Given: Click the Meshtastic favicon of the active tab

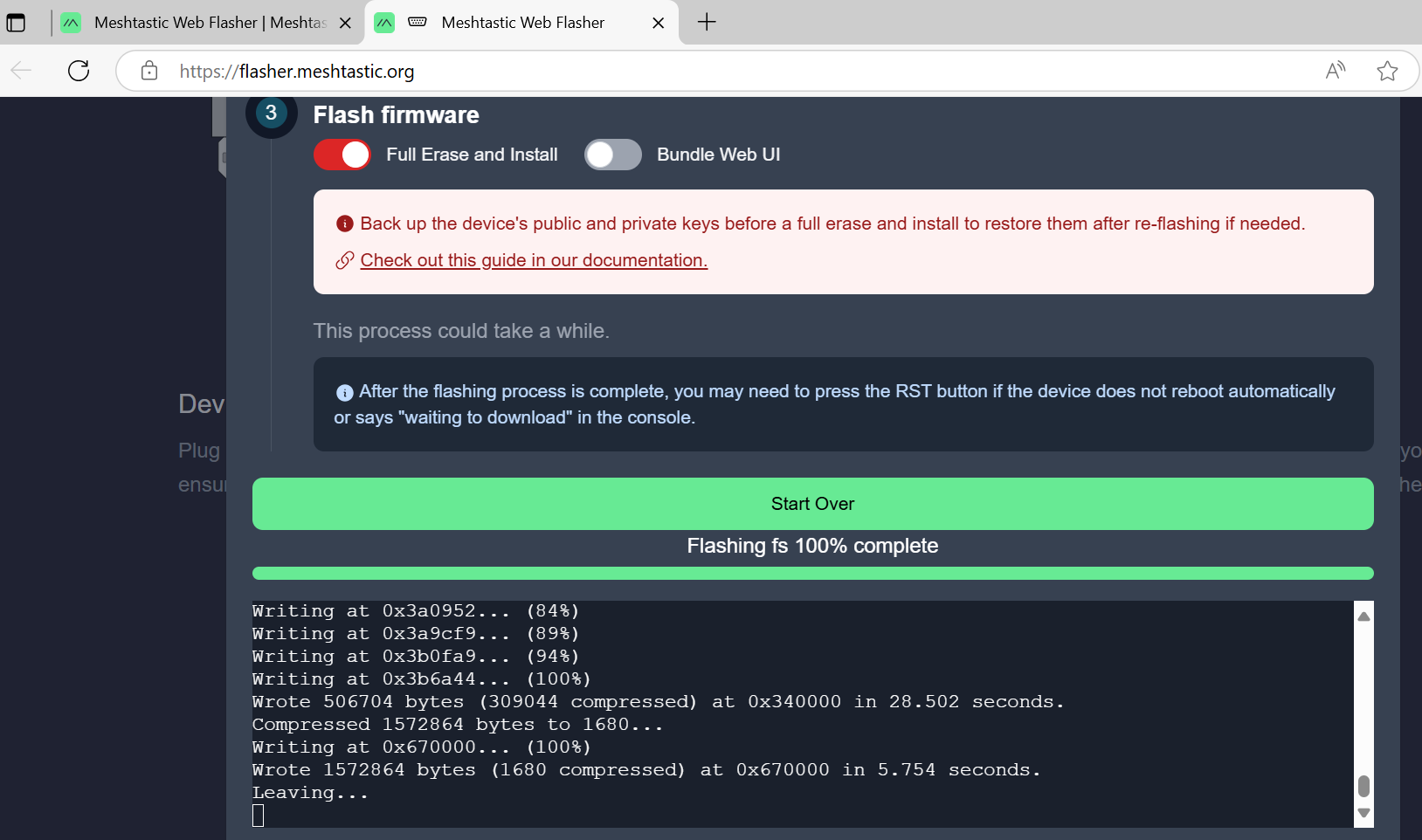Looking at the screenshot, I should [x=384, y=23].
